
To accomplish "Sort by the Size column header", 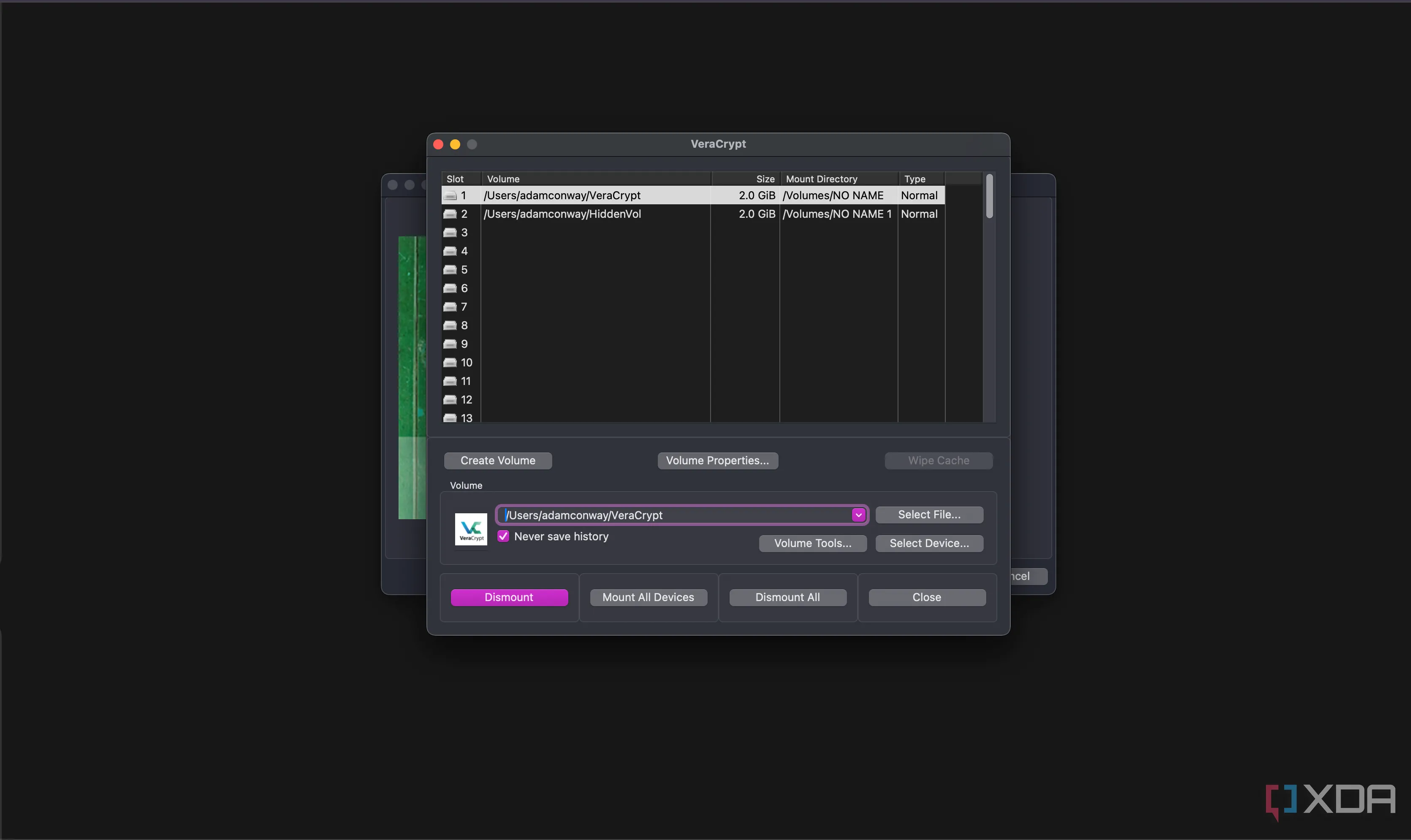I will click(746, 179).
